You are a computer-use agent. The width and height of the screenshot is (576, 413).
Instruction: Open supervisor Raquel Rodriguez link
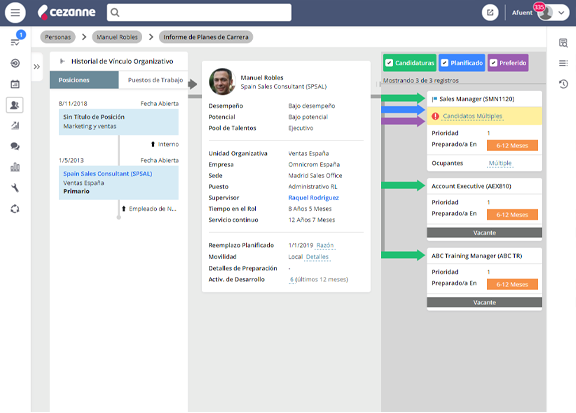313,198
